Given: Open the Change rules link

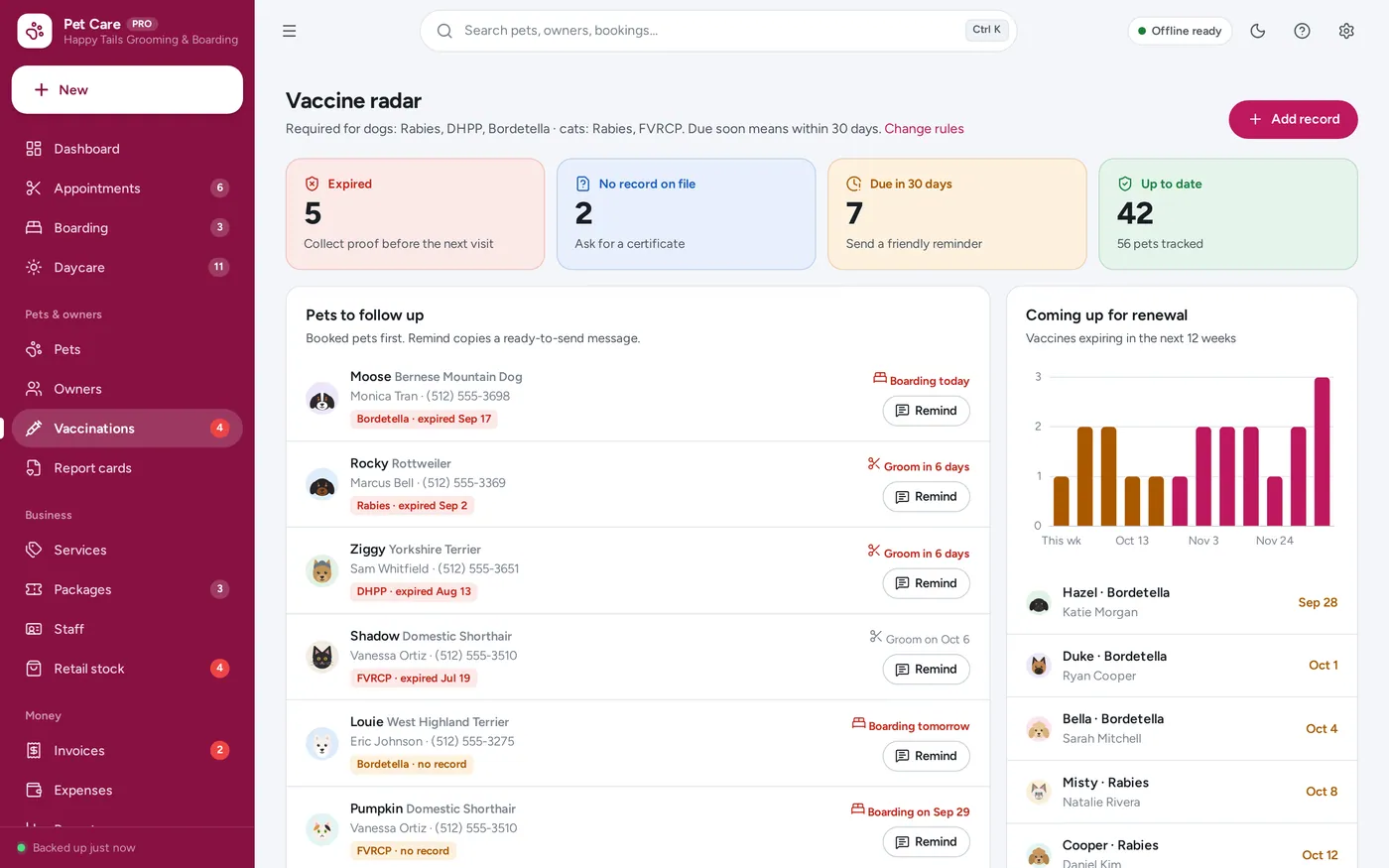Looking at the screenshot, I should pyautogui.click(x=924, y=129).
